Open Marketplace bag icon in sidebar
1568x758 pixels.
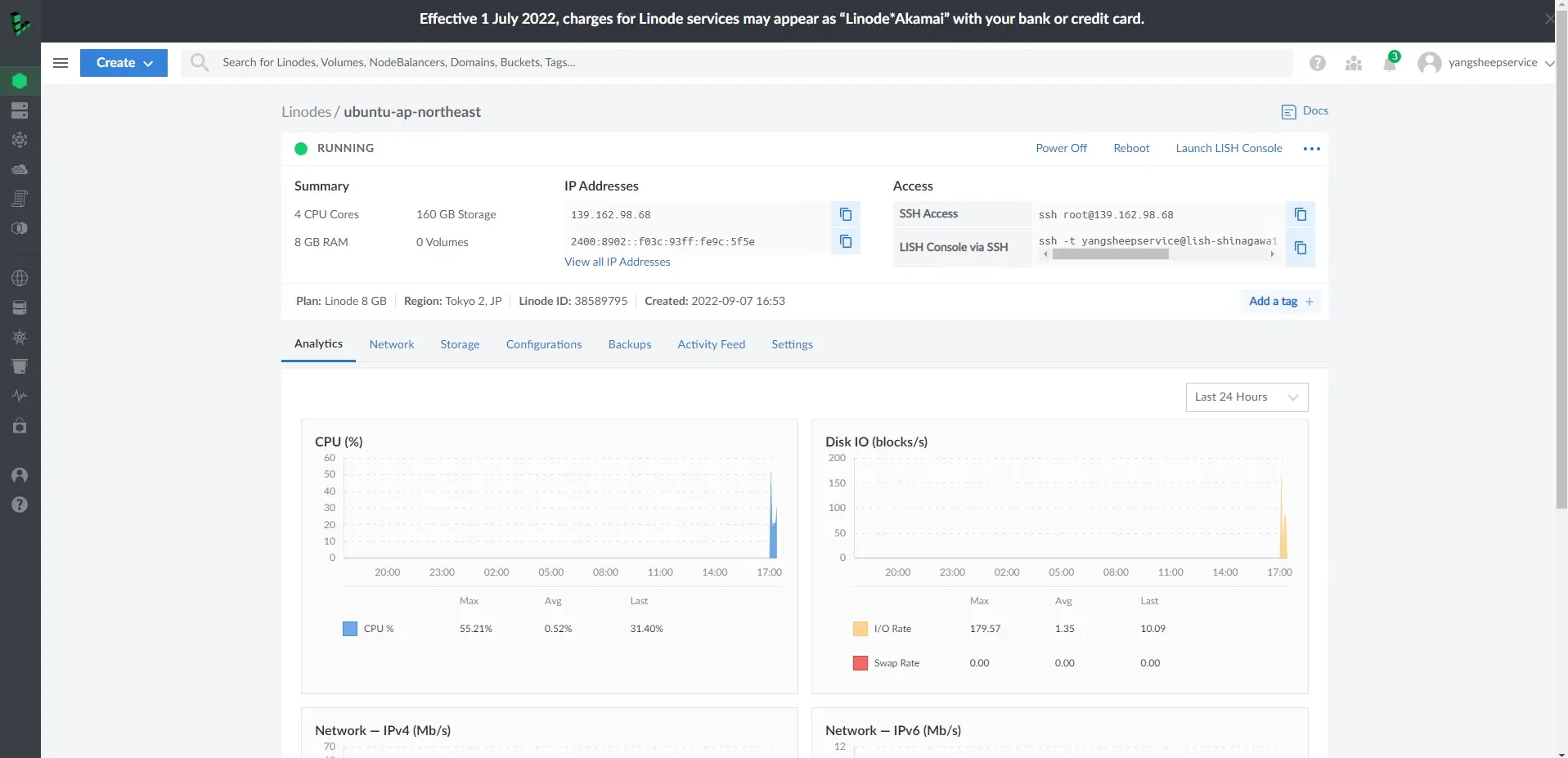tap(20, 425)
